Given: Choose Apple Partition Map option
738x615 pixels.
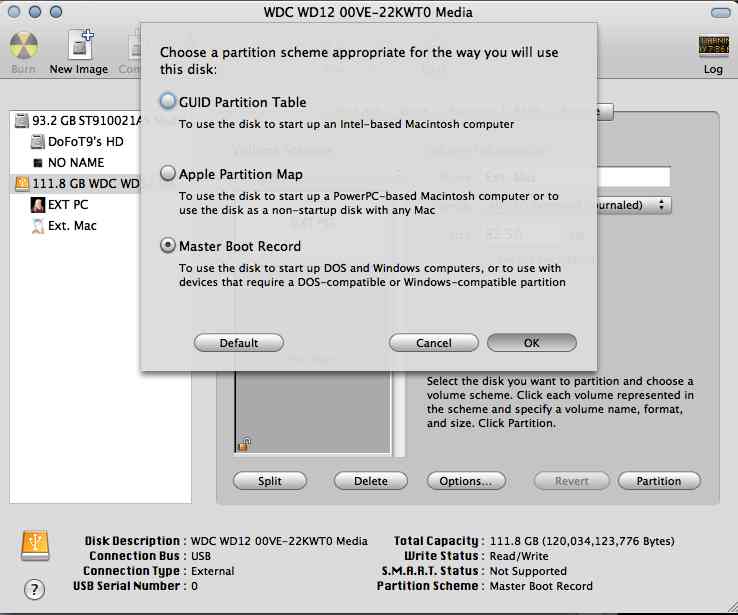Looking at the screenshot, I should click(x=168, y=174).
